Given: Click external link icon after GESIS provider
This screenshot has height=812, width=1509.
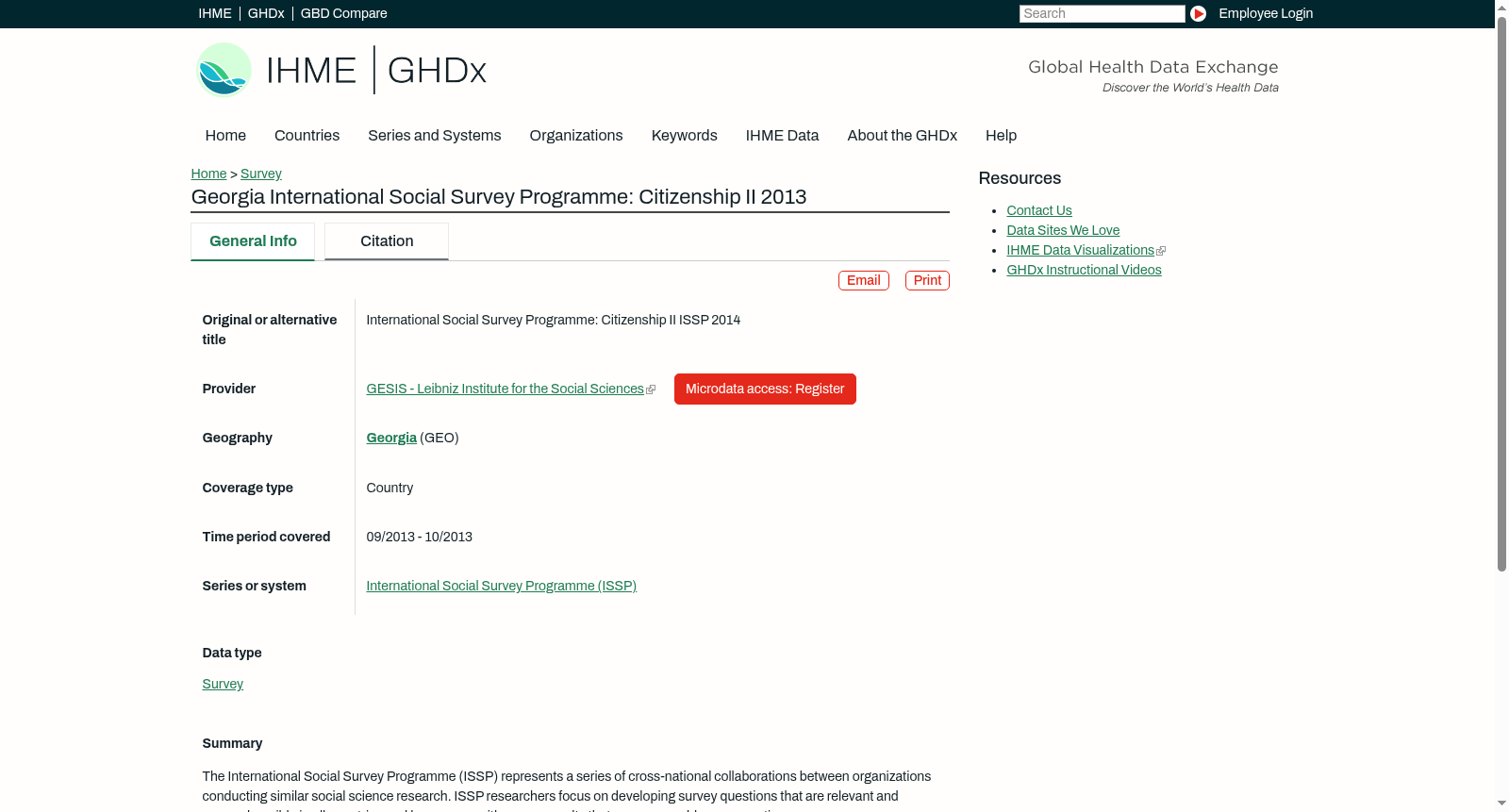Looking at the screenshot, I should pyautogui.click(x=651, y=389).
